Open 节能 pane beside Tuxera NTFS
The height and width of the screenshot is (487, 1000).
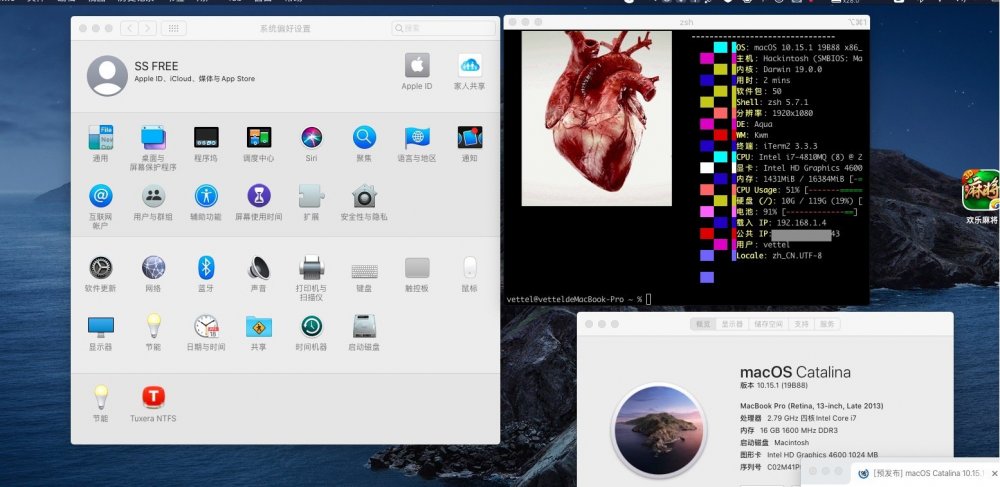click(101, 397)
